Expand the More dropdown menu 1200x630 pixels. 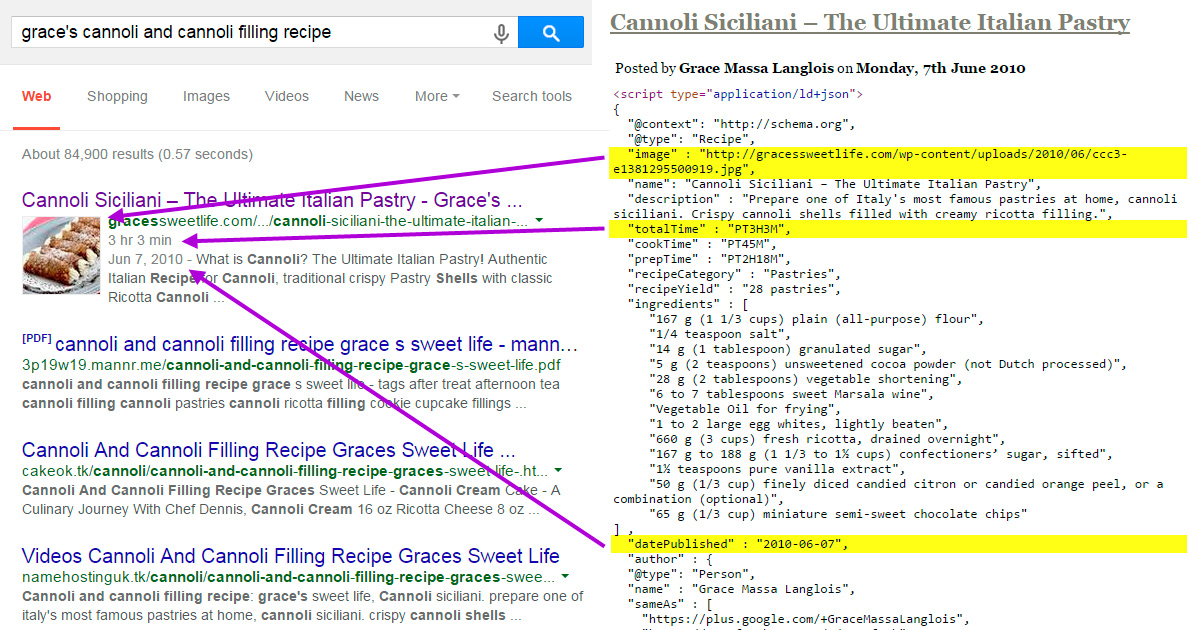tap(437, 97)
